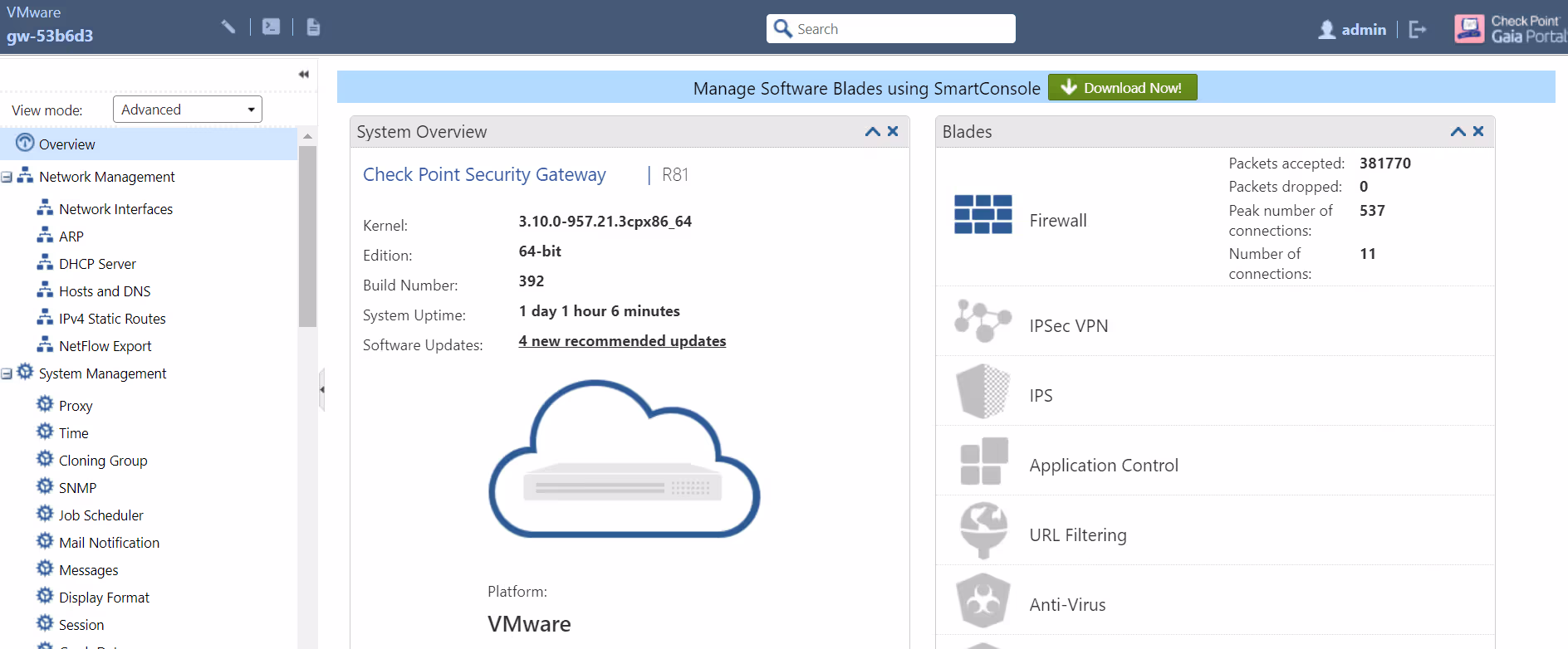Open IPv4 Static Routes
The height and width of the screenshot is (649, 1568).
pos(112,319)
